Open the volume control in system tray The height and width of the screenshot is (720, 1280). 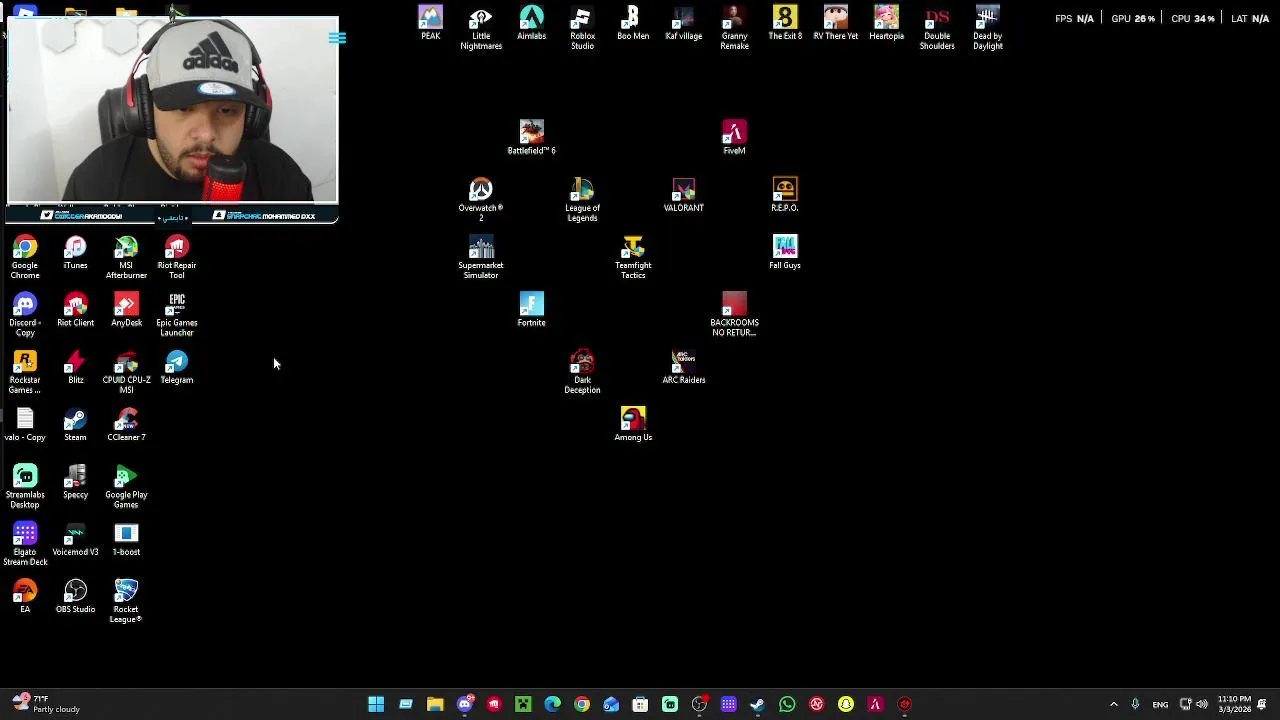pos(1202,704)
